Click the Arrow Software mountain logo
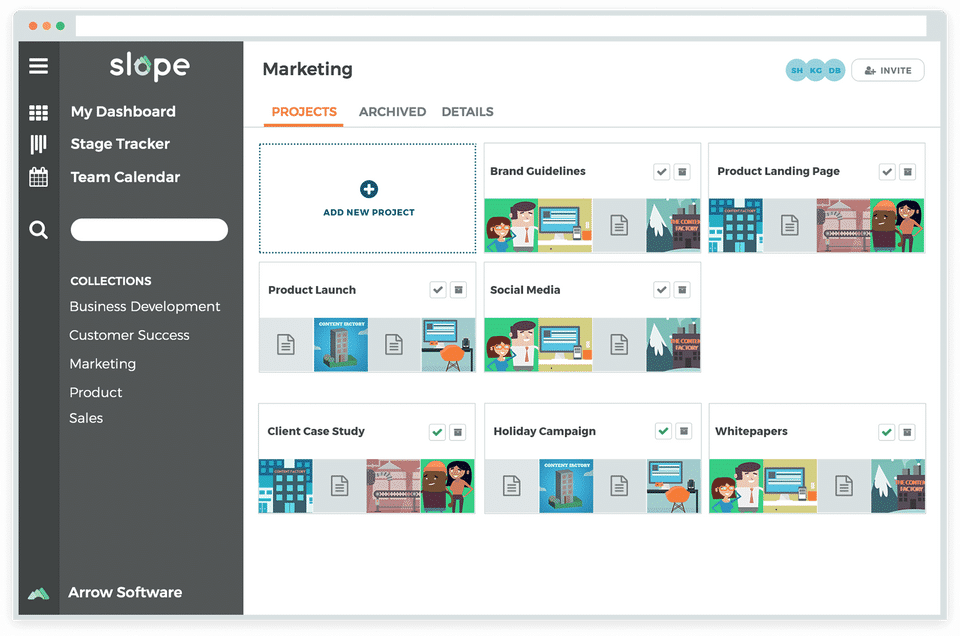The width and height of the screenshot is (960, 636). pyautogui.click(x=38, y=593)
